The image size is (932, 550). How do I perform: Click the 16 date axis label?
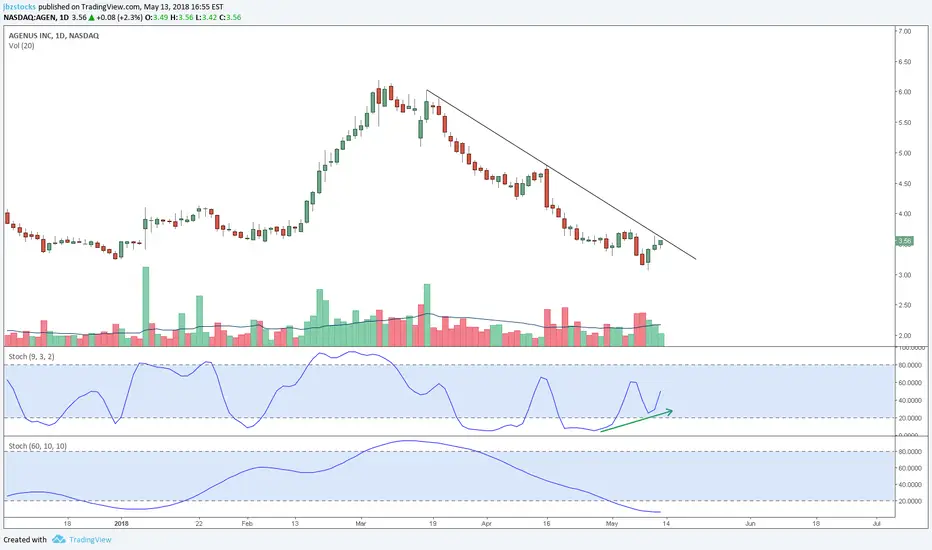coord(546,524)
